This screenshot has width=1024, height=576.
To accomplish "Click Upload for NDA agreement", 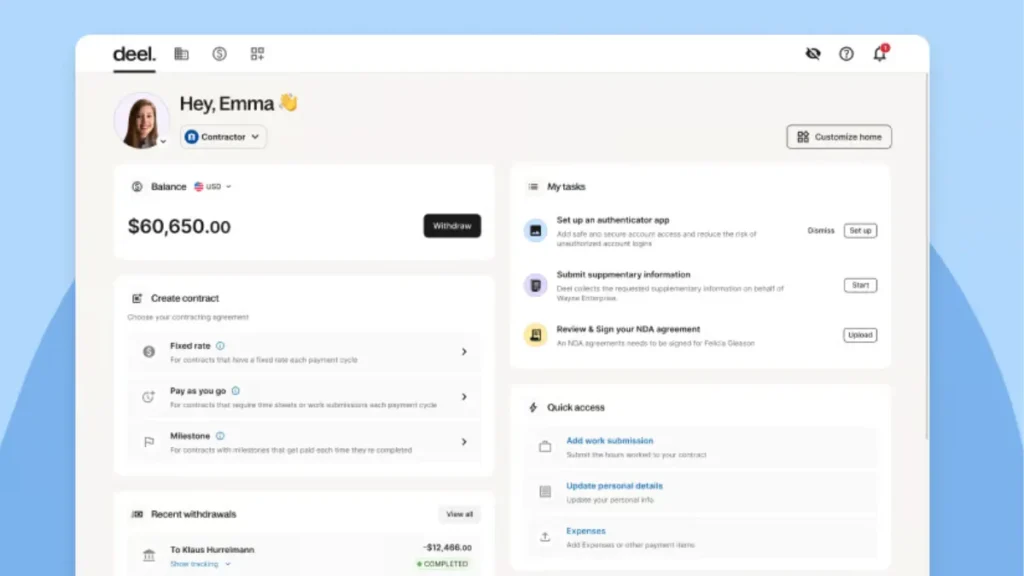I will click(860, 335).
